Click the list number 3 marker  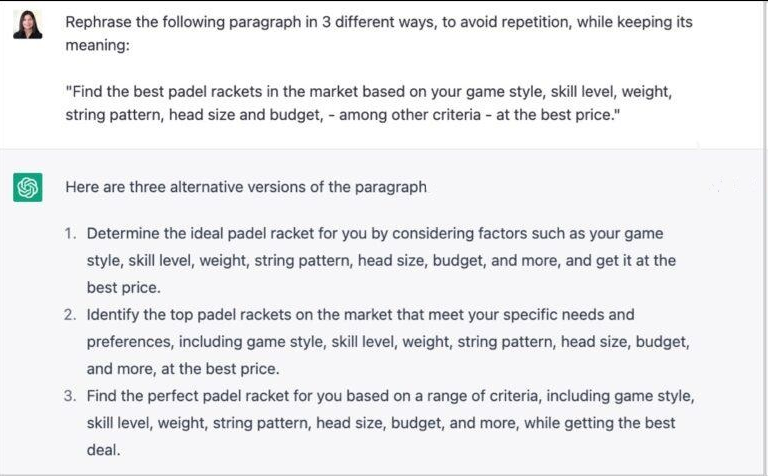(70, 395)
